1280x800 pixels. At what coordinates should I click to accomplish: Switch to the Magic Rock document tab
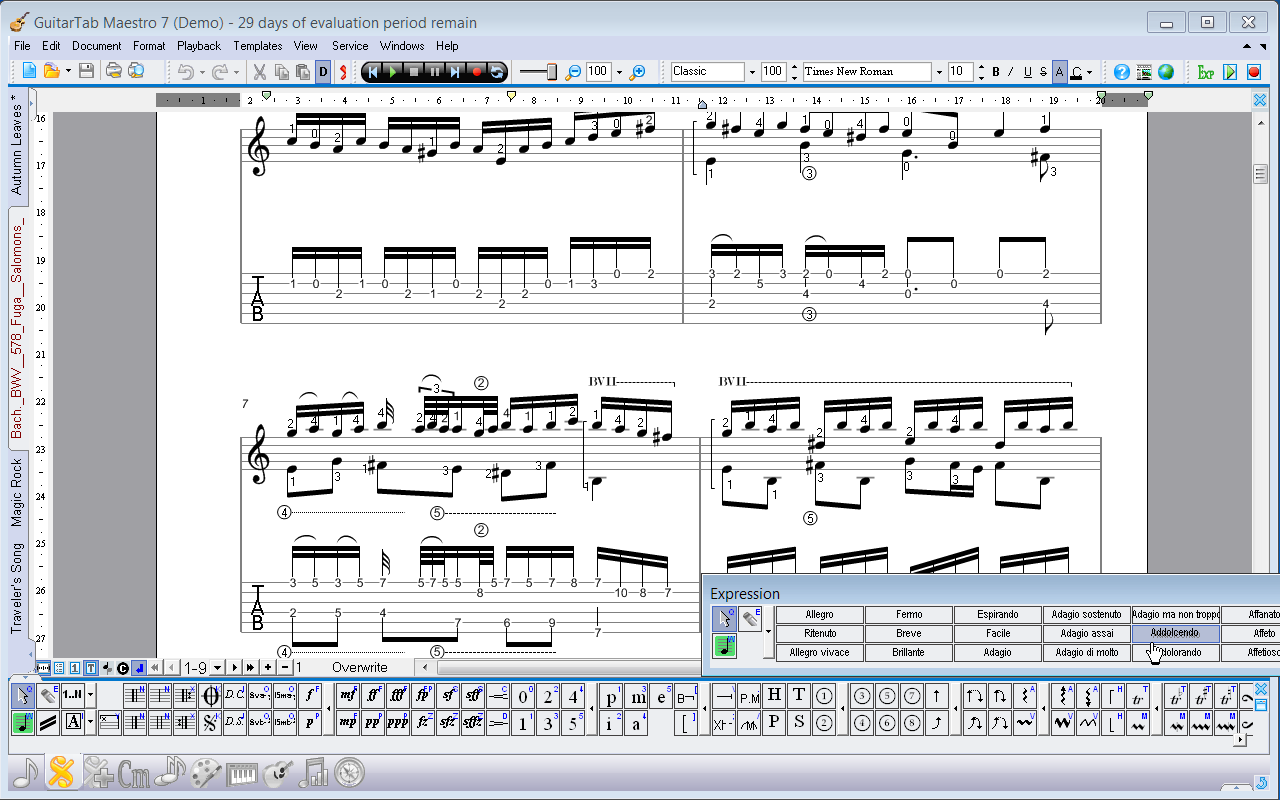[17, 493]
